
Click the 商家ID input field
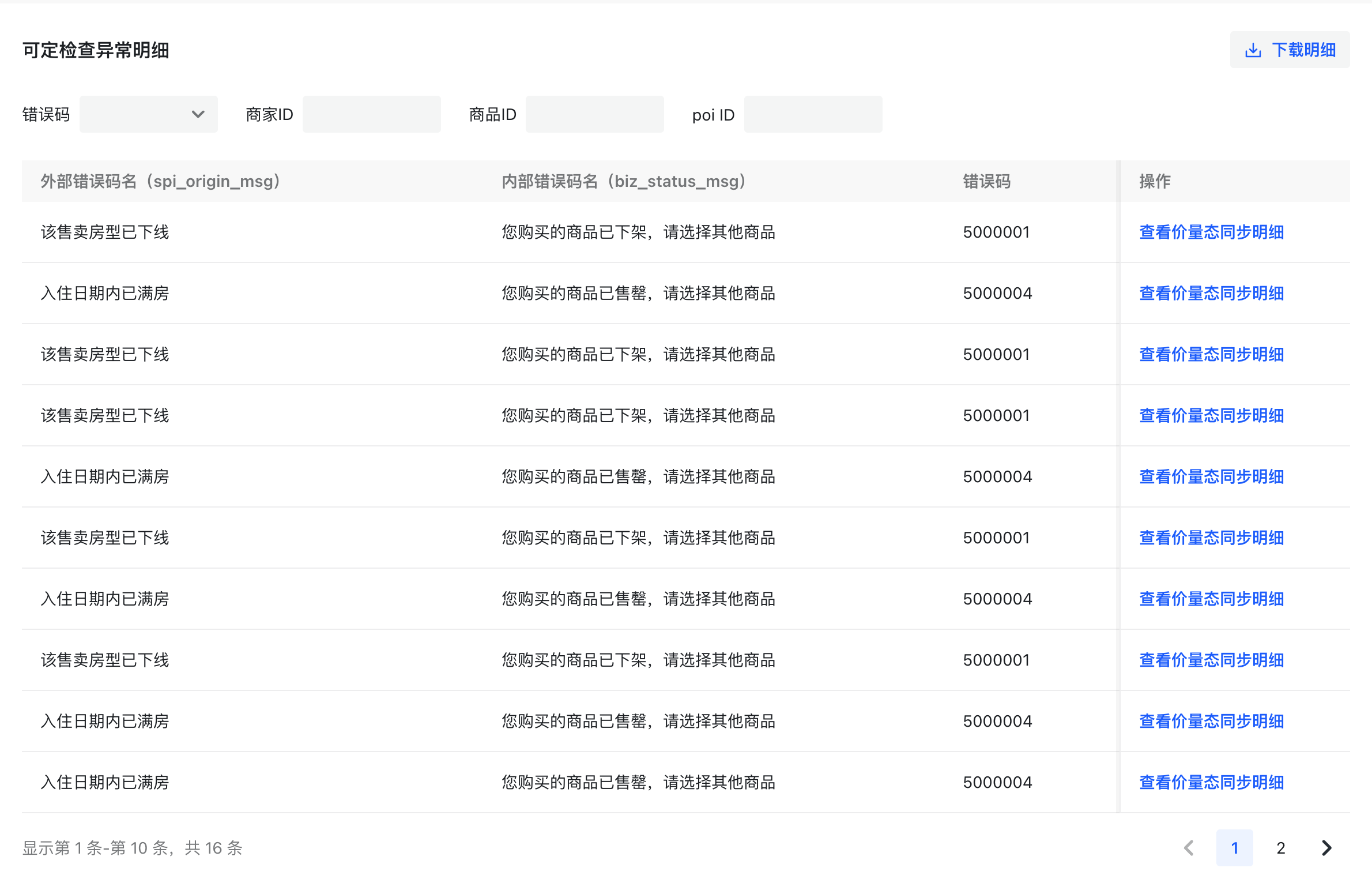[371, 114]
